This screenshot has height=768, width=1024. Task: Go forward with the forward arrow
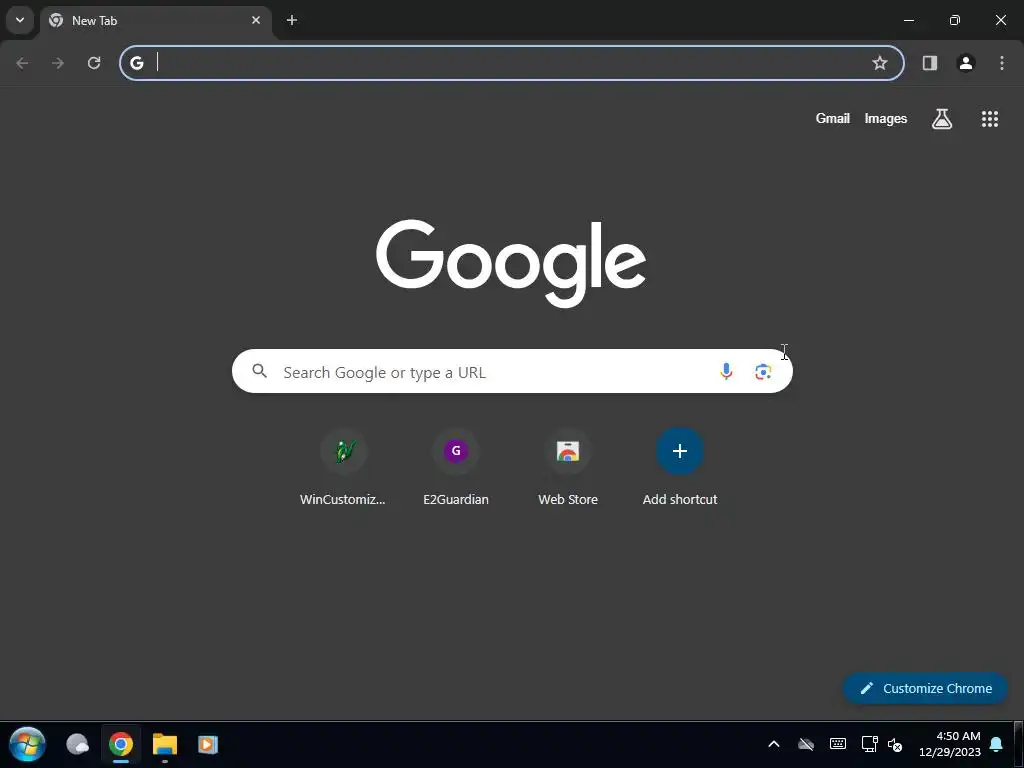[x=58, y=63]
